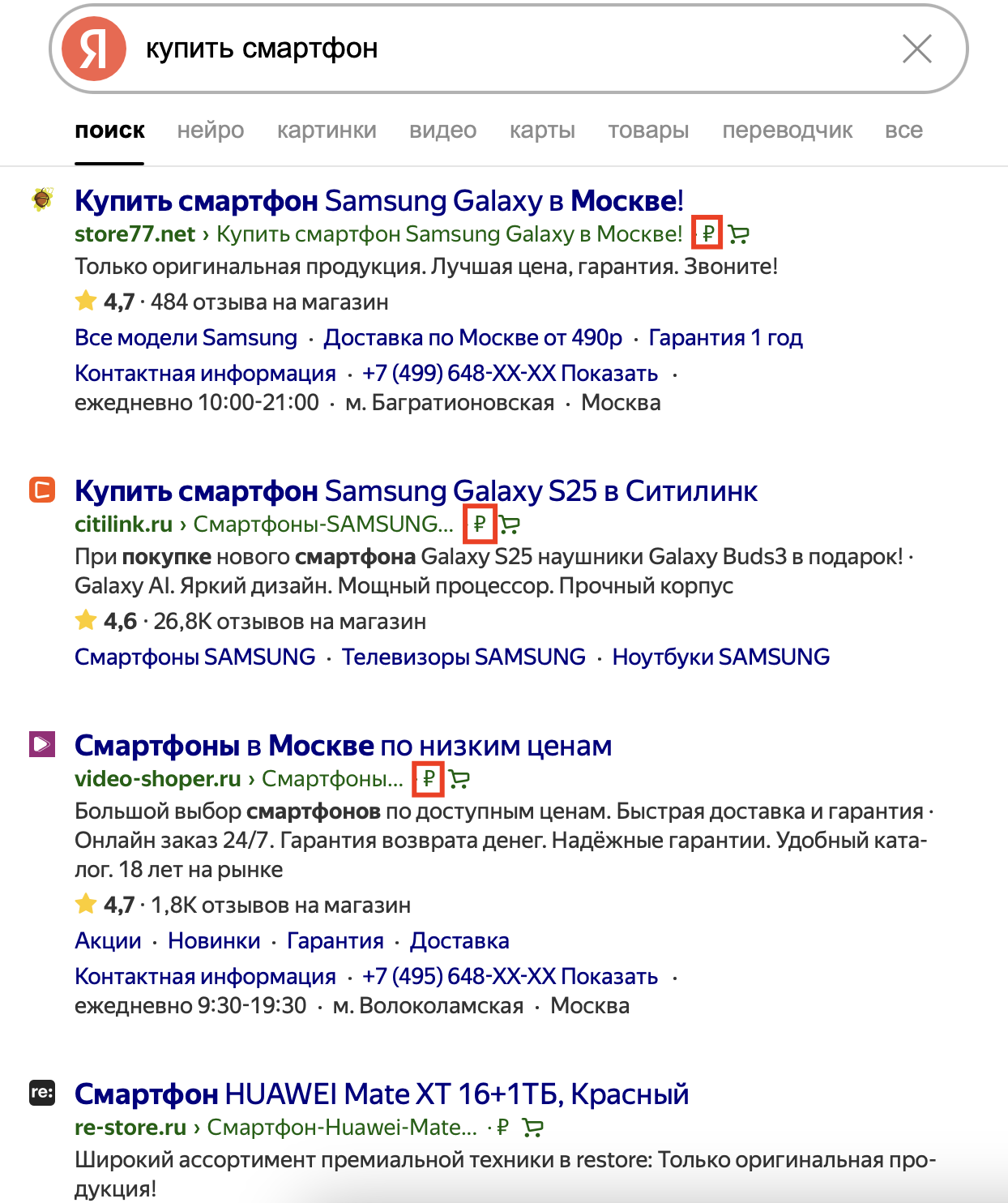Screen dimensions: 1008x1203
Task: Open Смартфон HUAWEI Mate XT result title
Action: pos(382,1094)
